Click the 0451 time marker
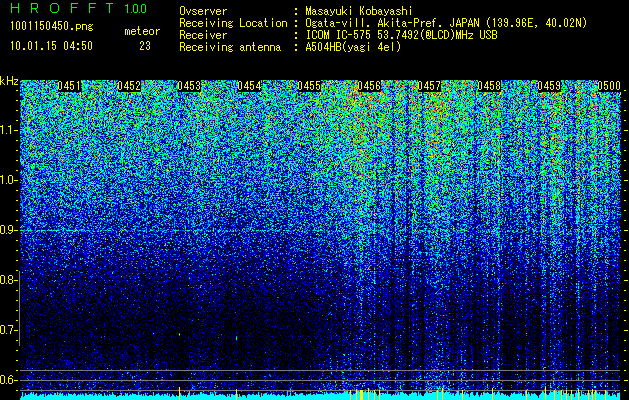This screenshot has height=400, width=629. point(69,86)
